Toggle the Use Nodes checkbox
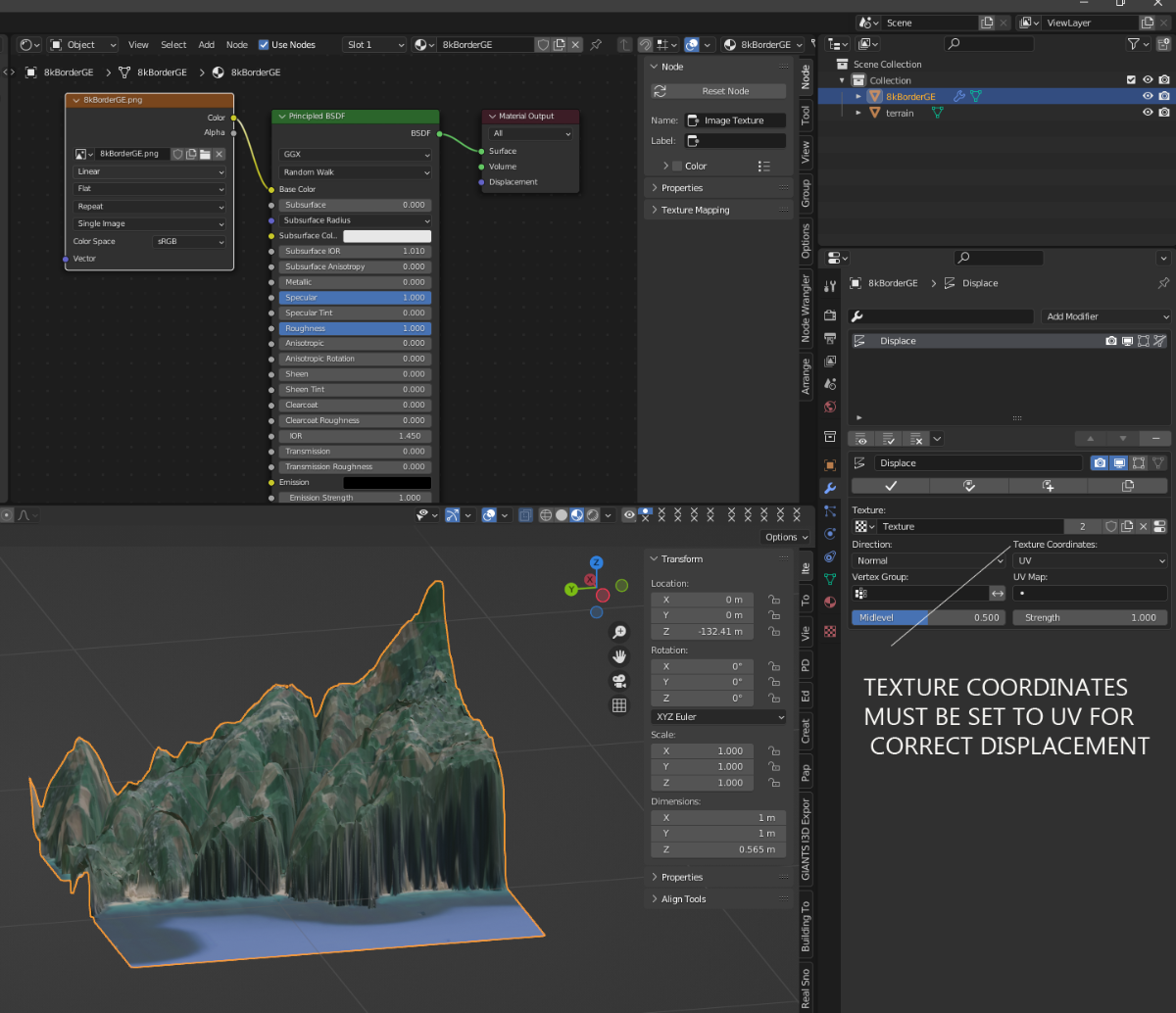Screen dimensions: 1176x1013 coord(264,45)
